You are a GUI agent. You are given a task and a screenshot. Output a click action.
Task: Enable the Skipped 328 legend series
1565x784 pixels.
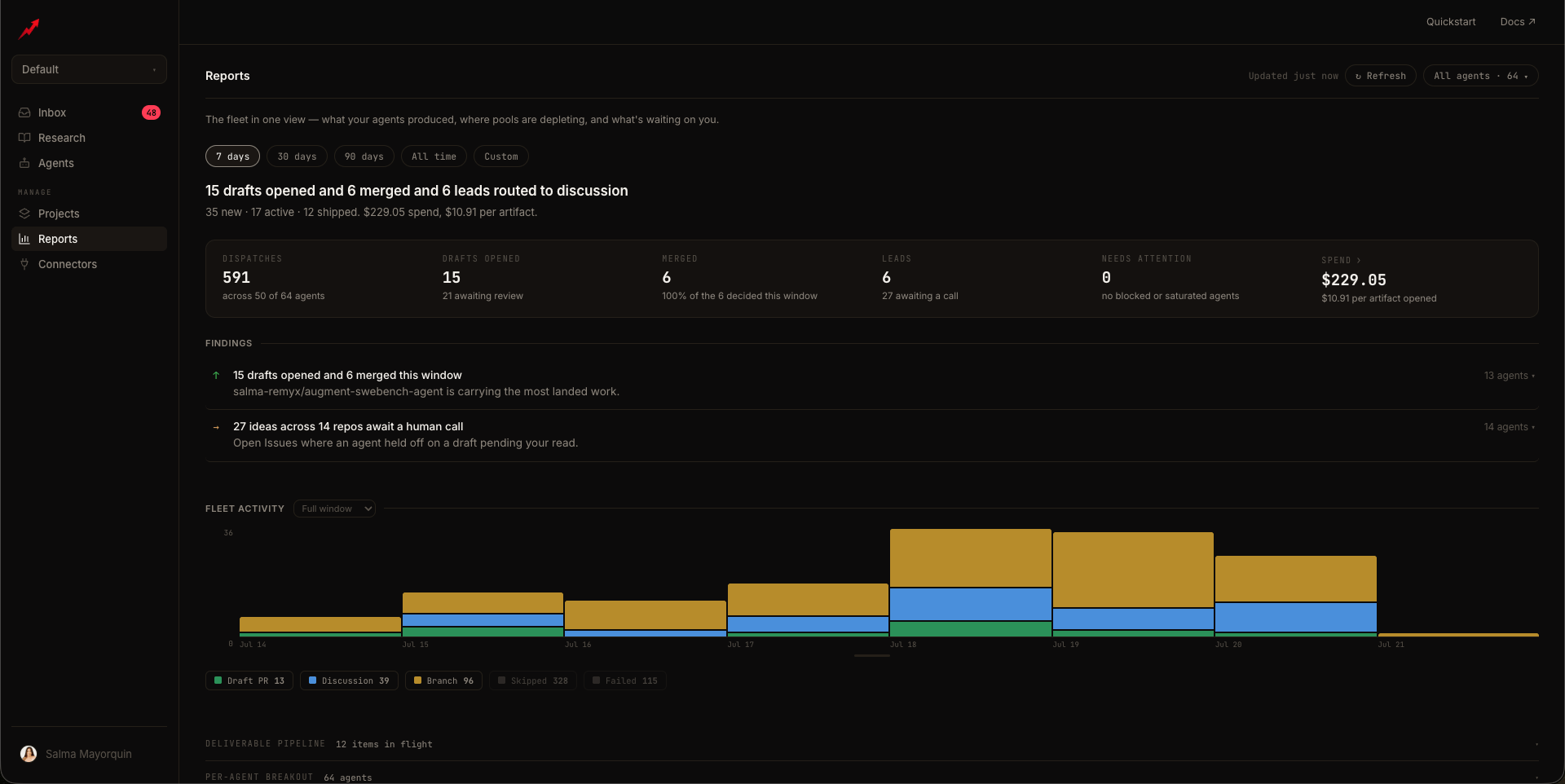pos(533,680)
